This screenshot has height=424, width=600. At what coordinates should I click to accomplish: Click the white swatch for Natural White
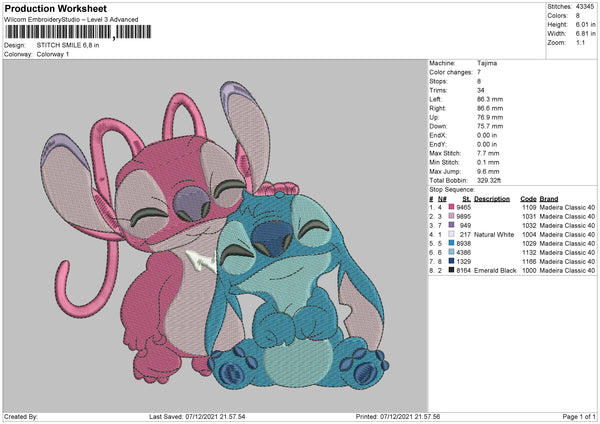451,235
